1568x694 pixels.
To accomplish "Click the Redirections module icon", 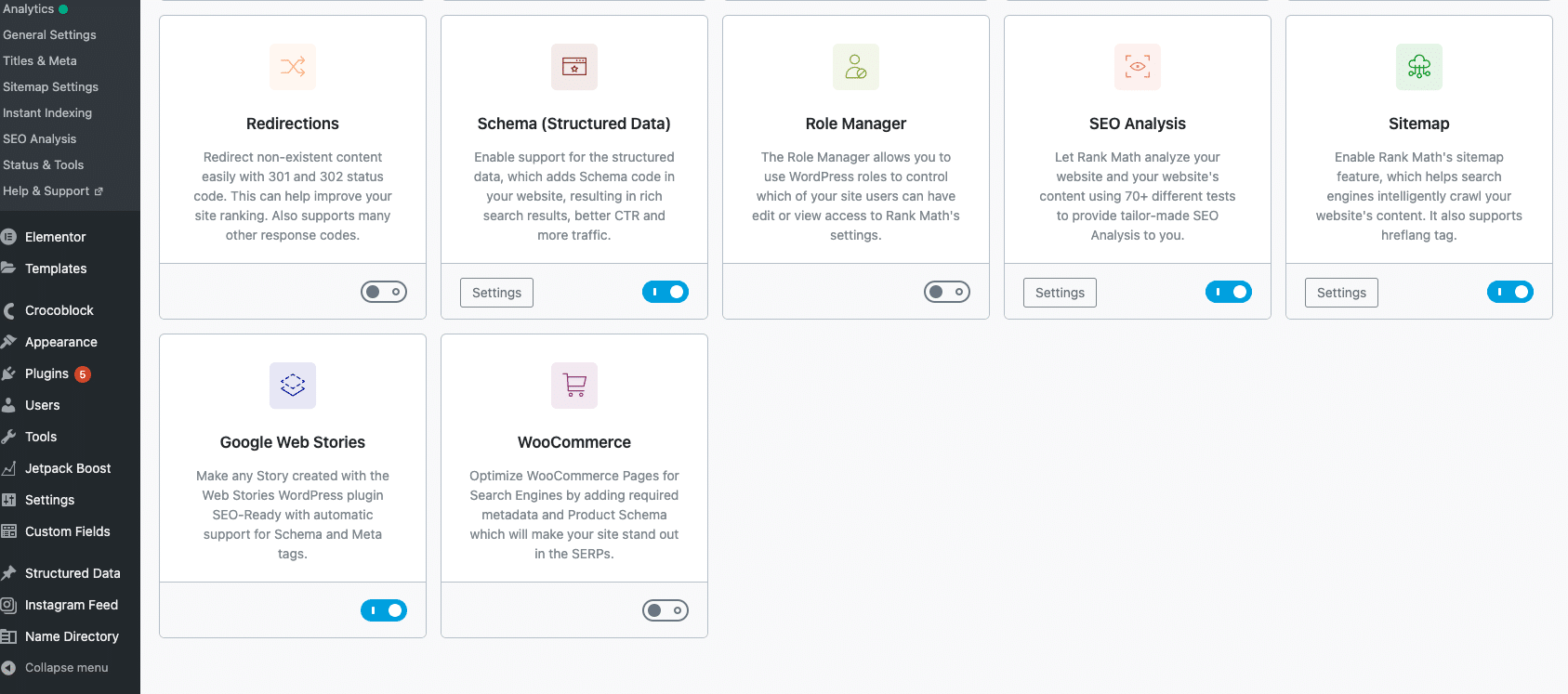I will click(292, 66).
